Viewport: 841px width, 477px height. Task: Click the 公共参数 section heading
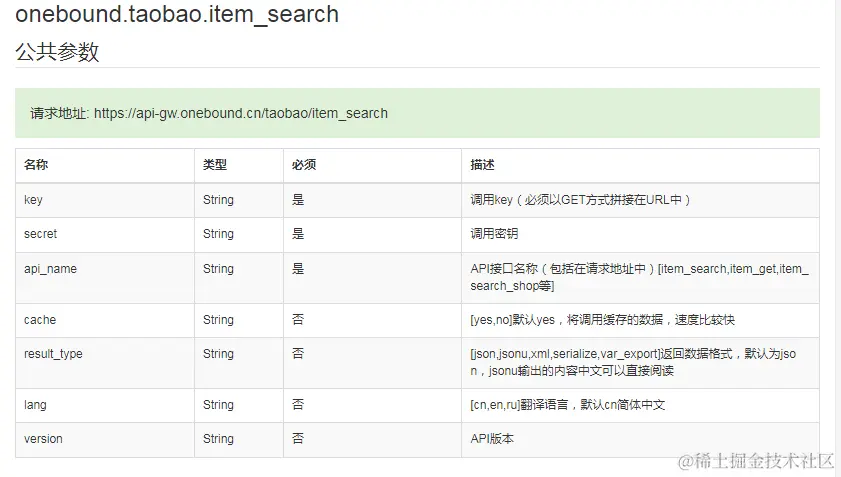(57, 53)
